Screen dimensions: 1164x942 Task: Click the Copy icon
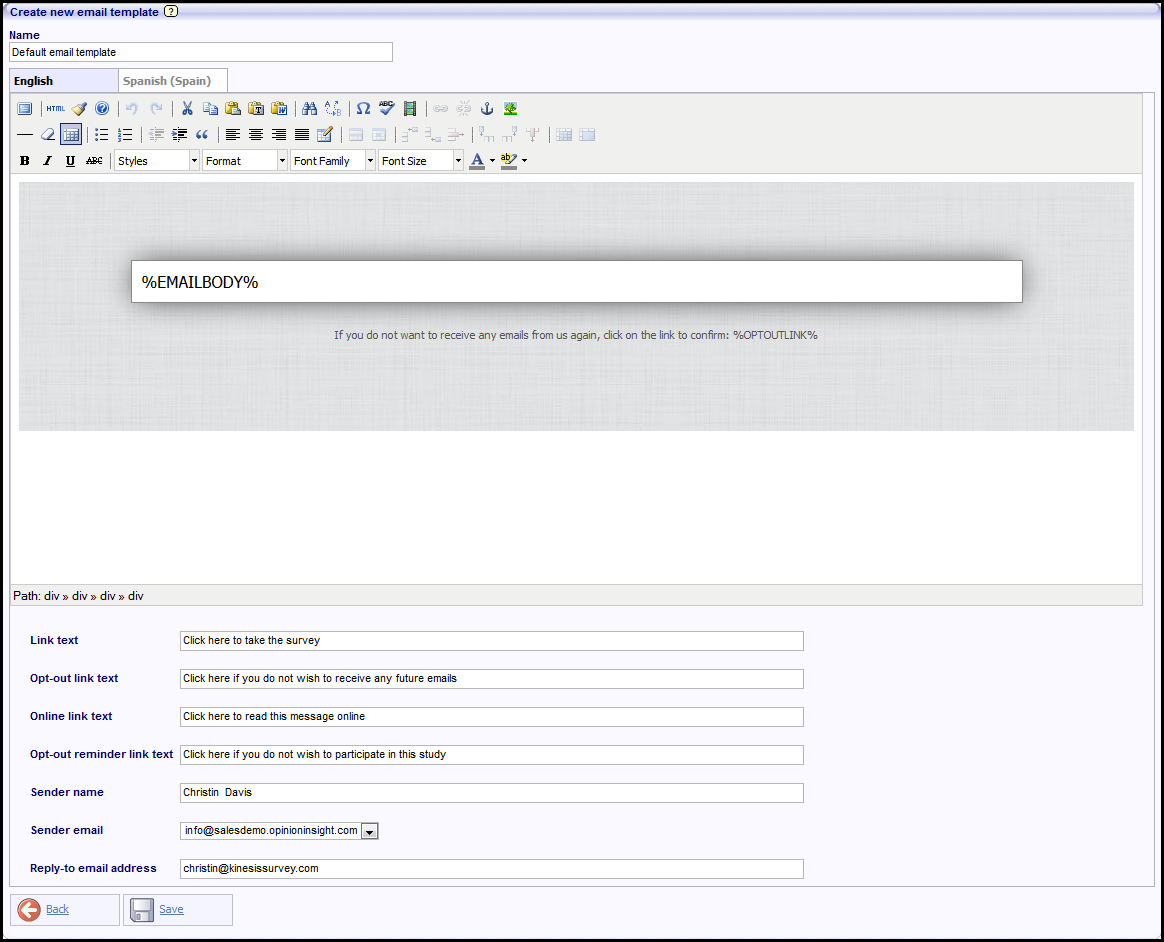click(x=210, y=108)
